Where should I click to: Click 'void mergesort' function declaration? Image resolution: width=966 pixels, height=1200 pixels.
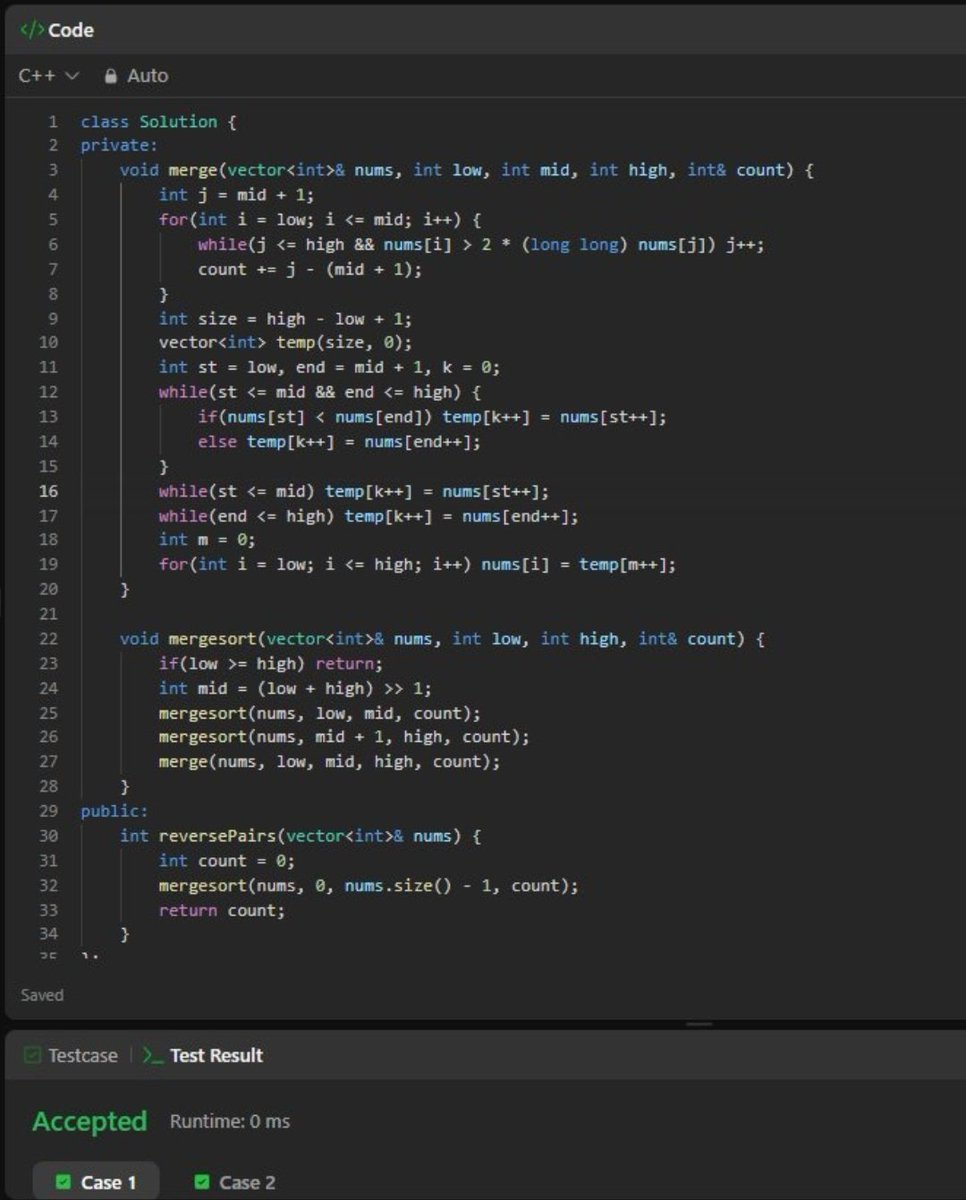442,639
